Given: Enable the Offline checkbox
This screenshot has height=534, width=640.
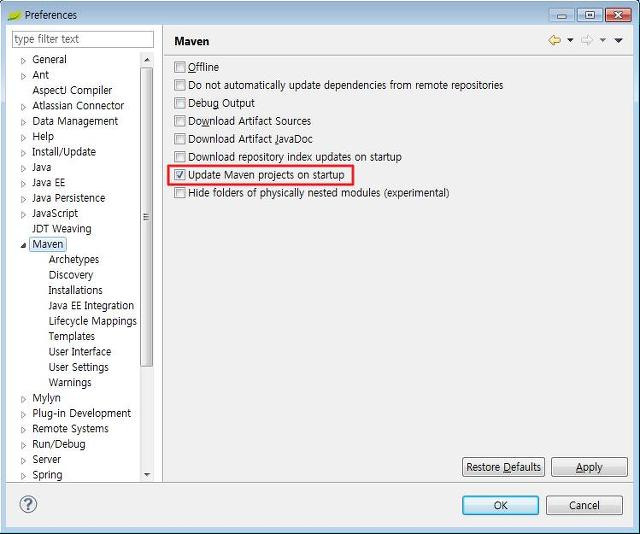Looking at the screenshot, I should pos(180,67).
